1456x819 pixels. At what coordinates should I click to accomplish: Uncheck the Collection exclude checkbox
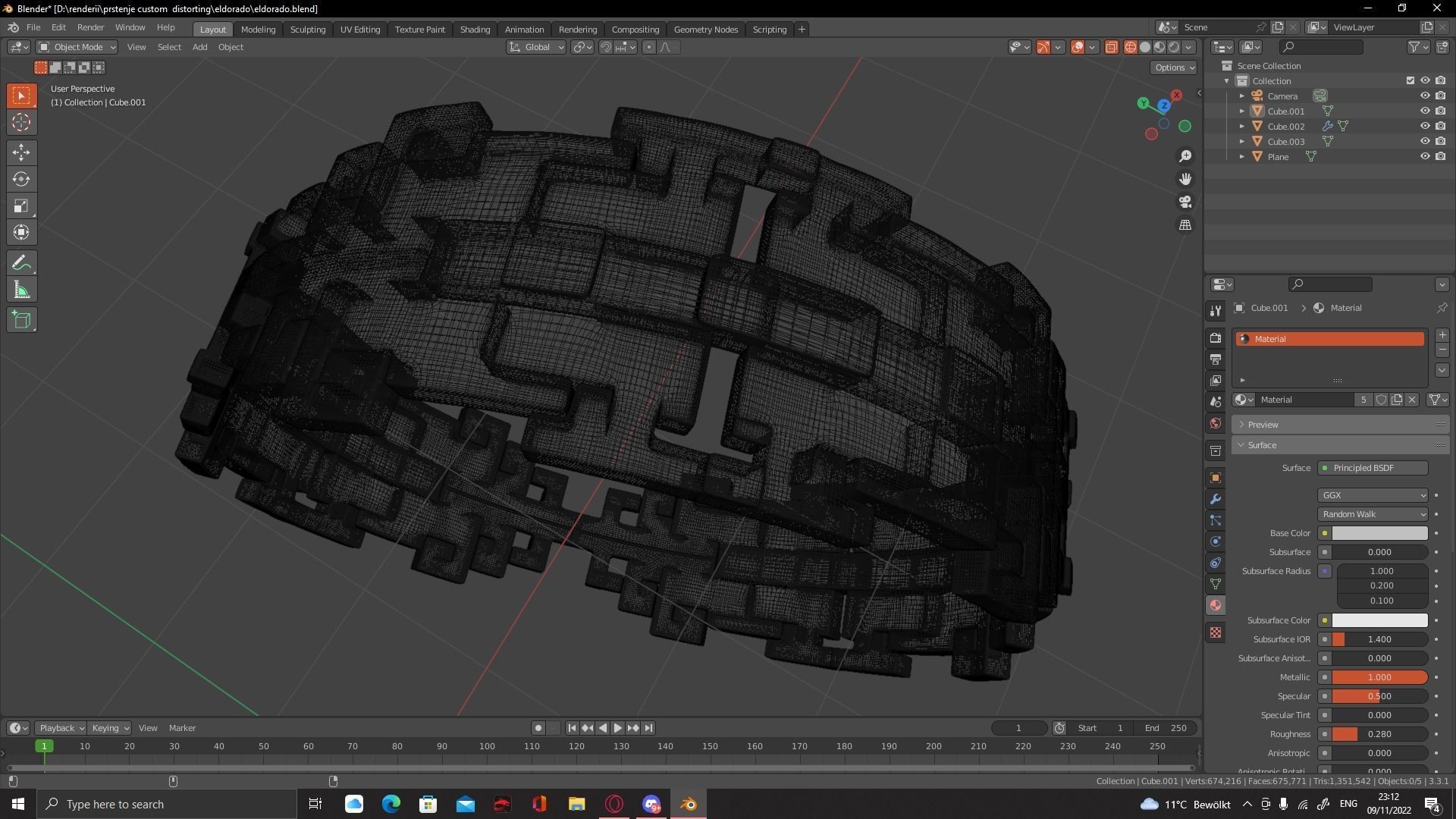coord(1410,80)
